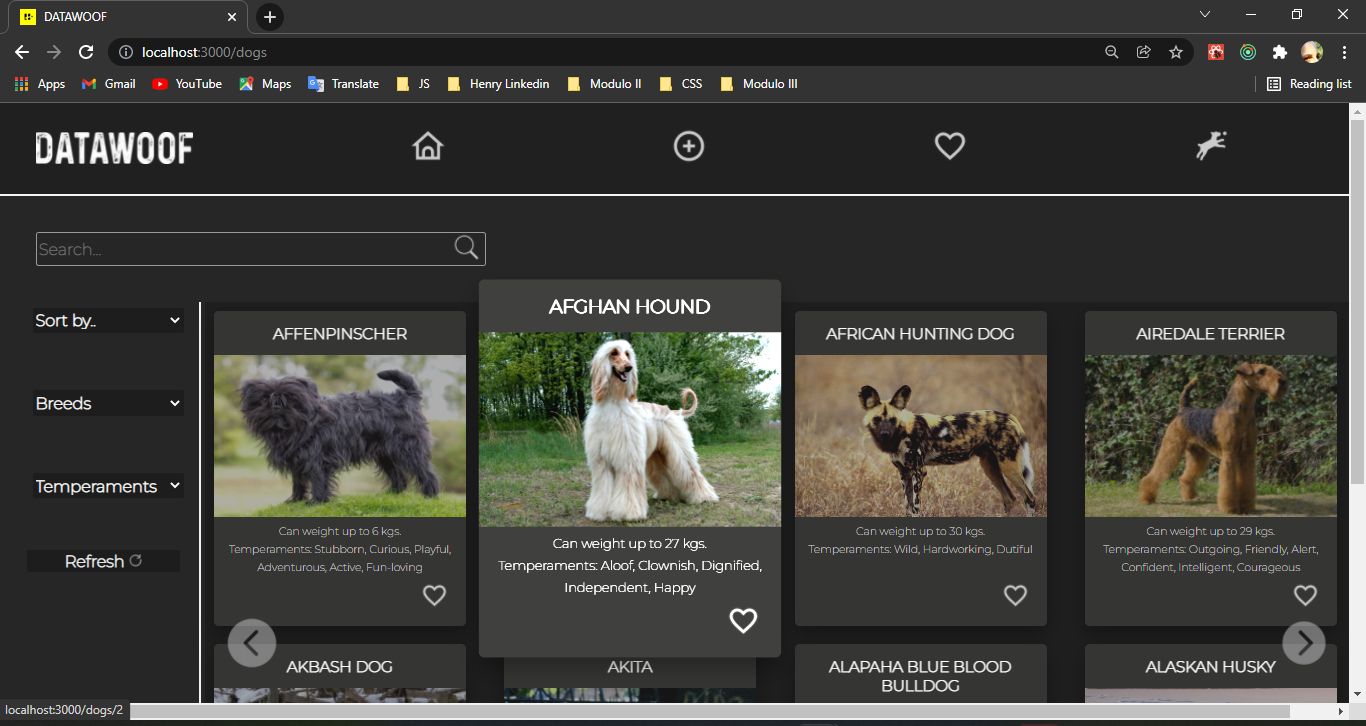The image size is (1366, 726).
Task: Advance the carousel with the right arrow
Action: 1304,643
